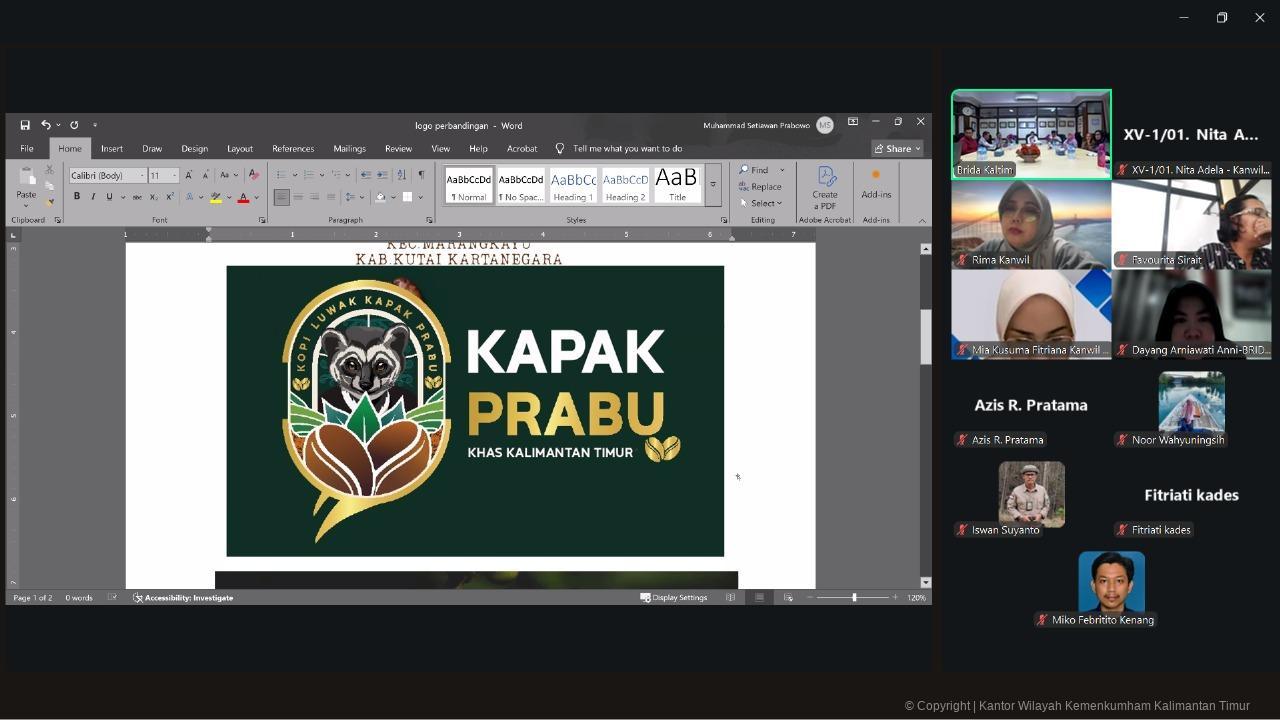Image resolution: width=1280 pixels, height=720 pixels.
Task: Toggle Show/Hide paragraph marks
Action: pos(421,175)
